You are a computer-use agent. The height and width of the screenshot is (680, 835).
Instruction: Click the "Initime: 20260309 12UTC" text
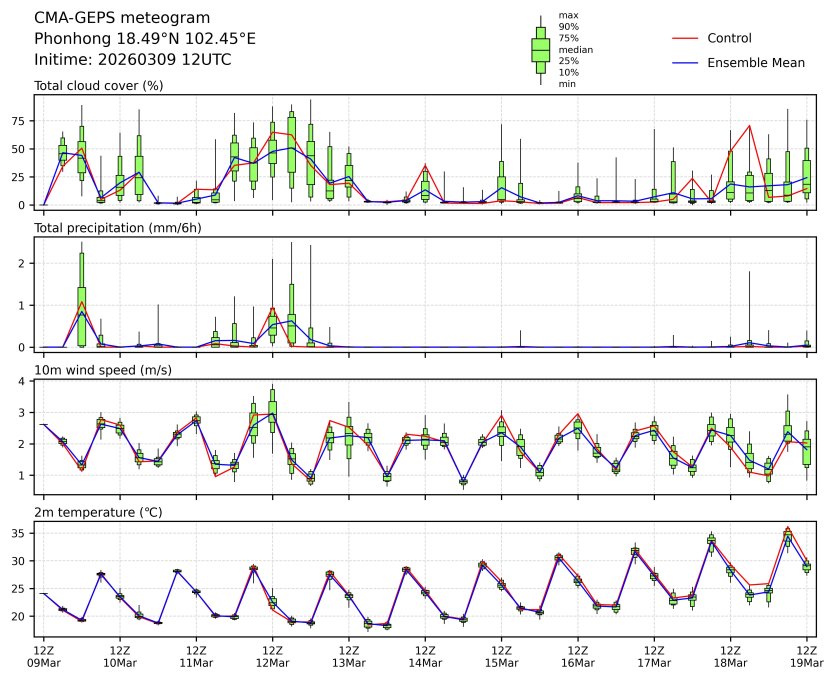coord(133,60)
